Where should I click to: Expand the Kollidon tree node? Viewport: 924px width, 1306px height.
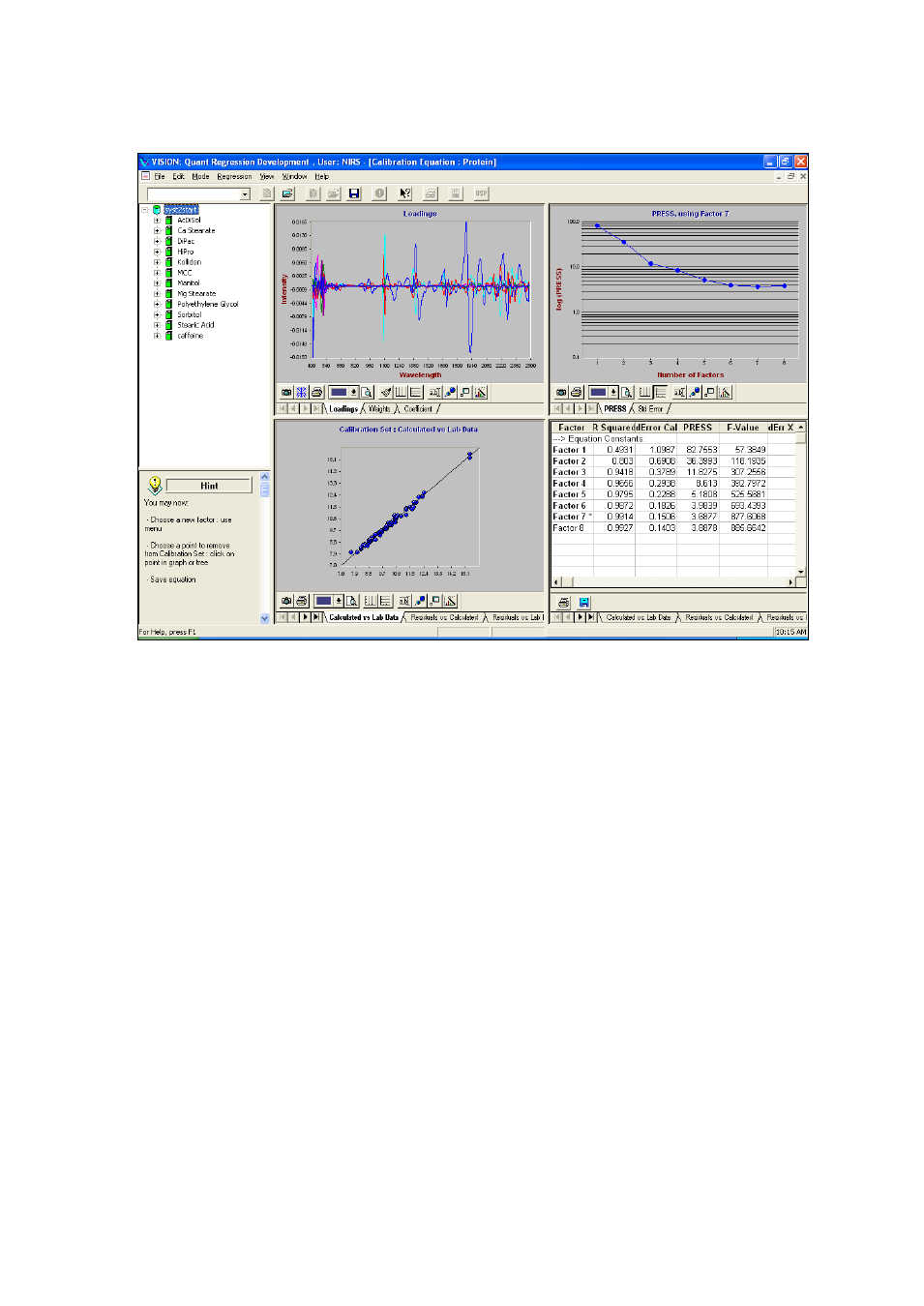click(157, 262)
